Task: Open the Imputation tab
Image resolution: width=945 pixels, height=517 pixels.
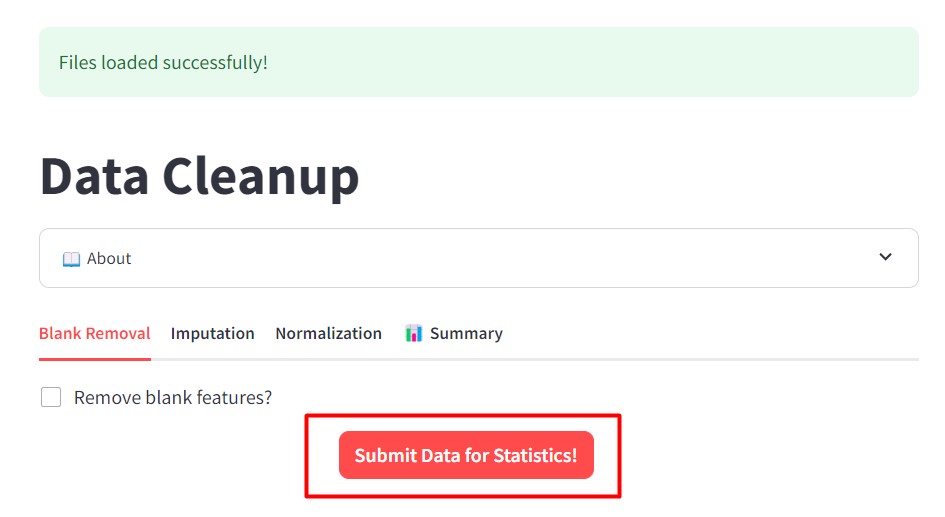Action: point(212,334)
